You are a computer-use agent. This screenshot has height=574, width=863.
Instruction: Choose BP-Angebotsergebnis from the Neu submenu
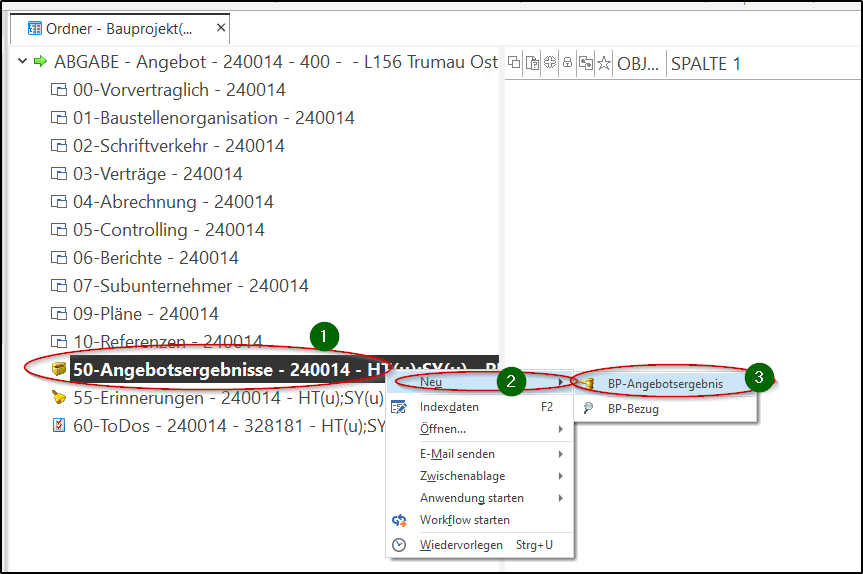[665, 384]
